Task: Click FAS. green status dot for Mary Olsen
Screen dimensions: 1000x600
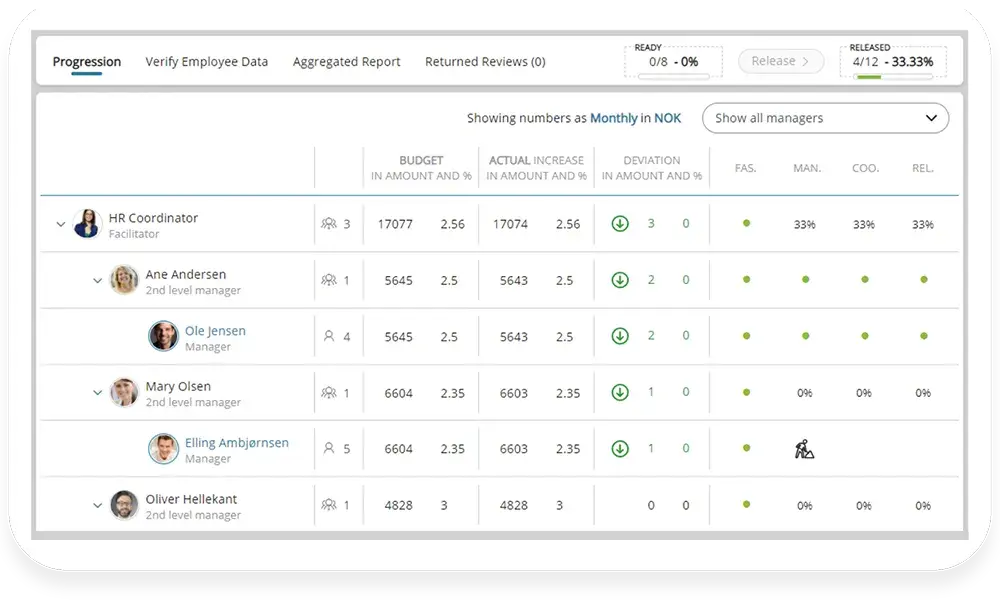Action: click(746, 392)
